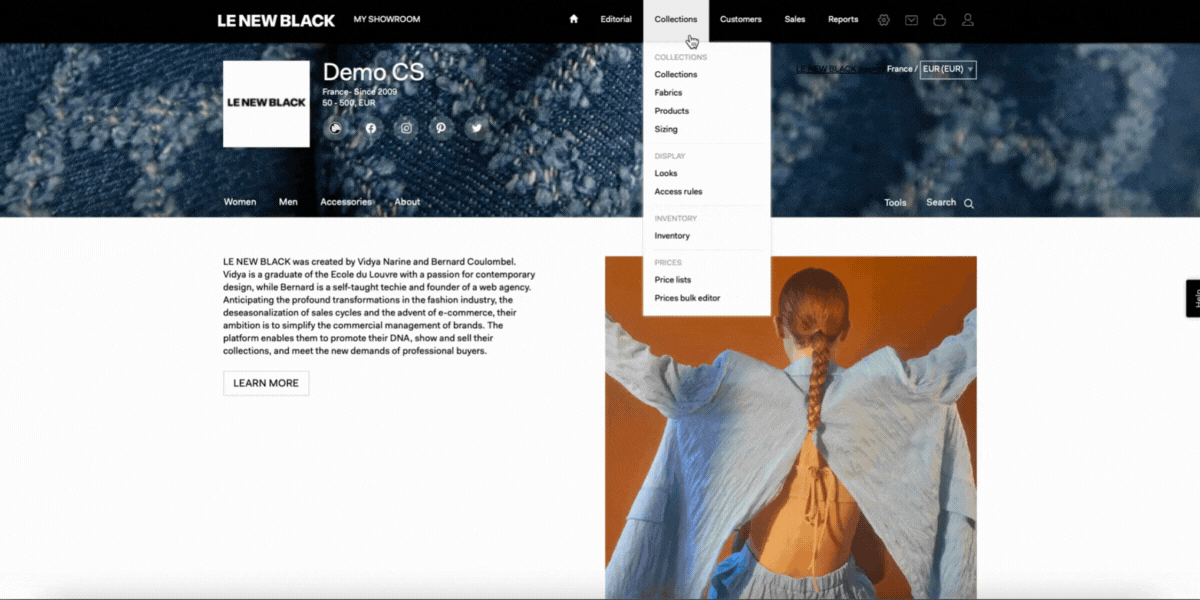The height and width of the screenshot is (600, 1200).
Task: Open the Customers menu
Action: coord(741,20)
